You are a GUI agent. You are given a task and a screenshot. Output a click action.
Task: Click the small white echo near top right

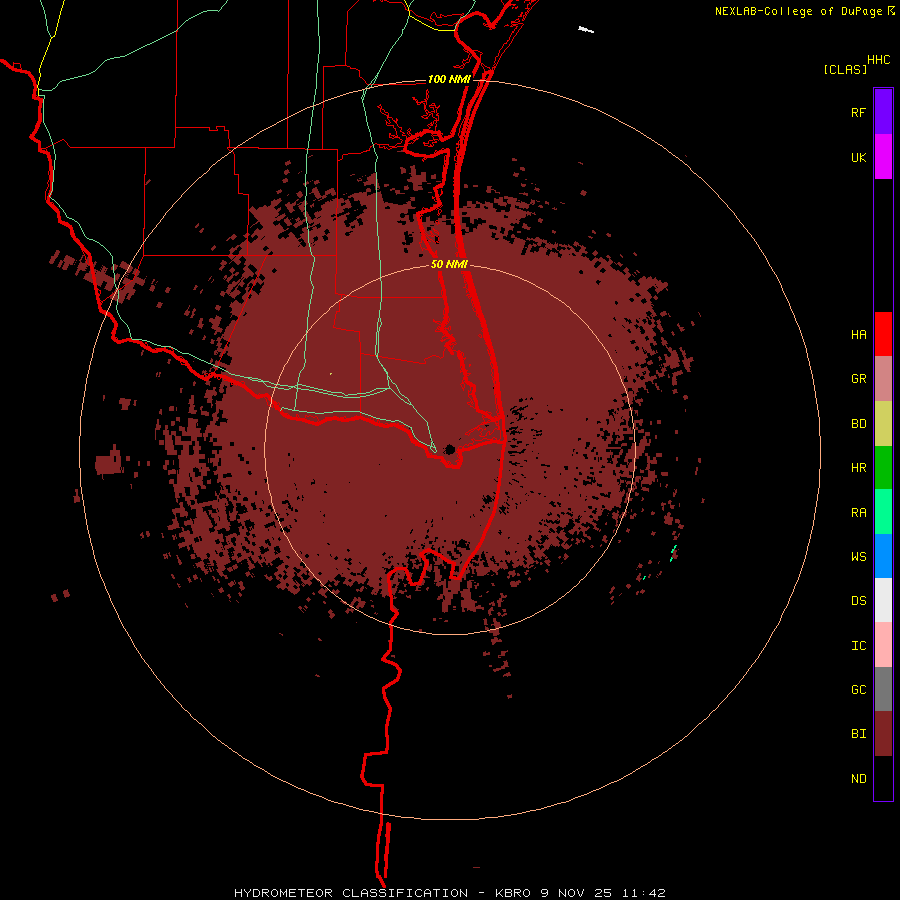[x=585, y=29]
